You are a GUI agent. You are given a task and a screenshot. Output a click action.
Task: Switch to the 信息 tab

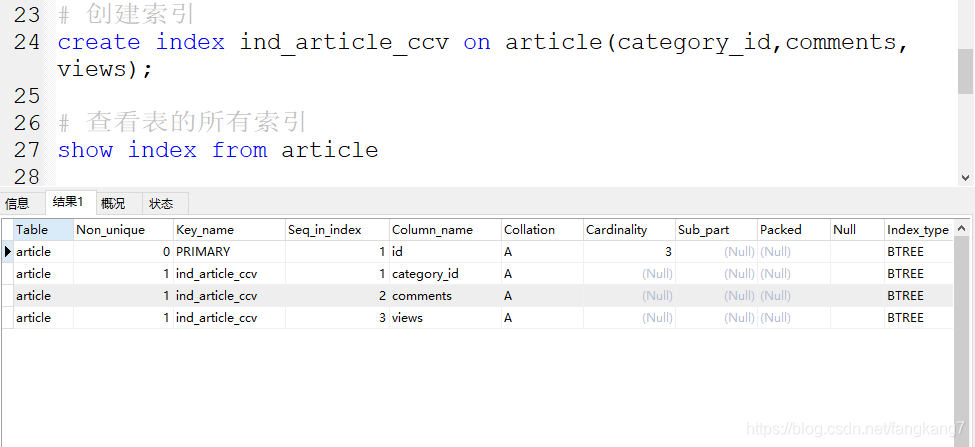pyautogui.click(x=17, y=203)
